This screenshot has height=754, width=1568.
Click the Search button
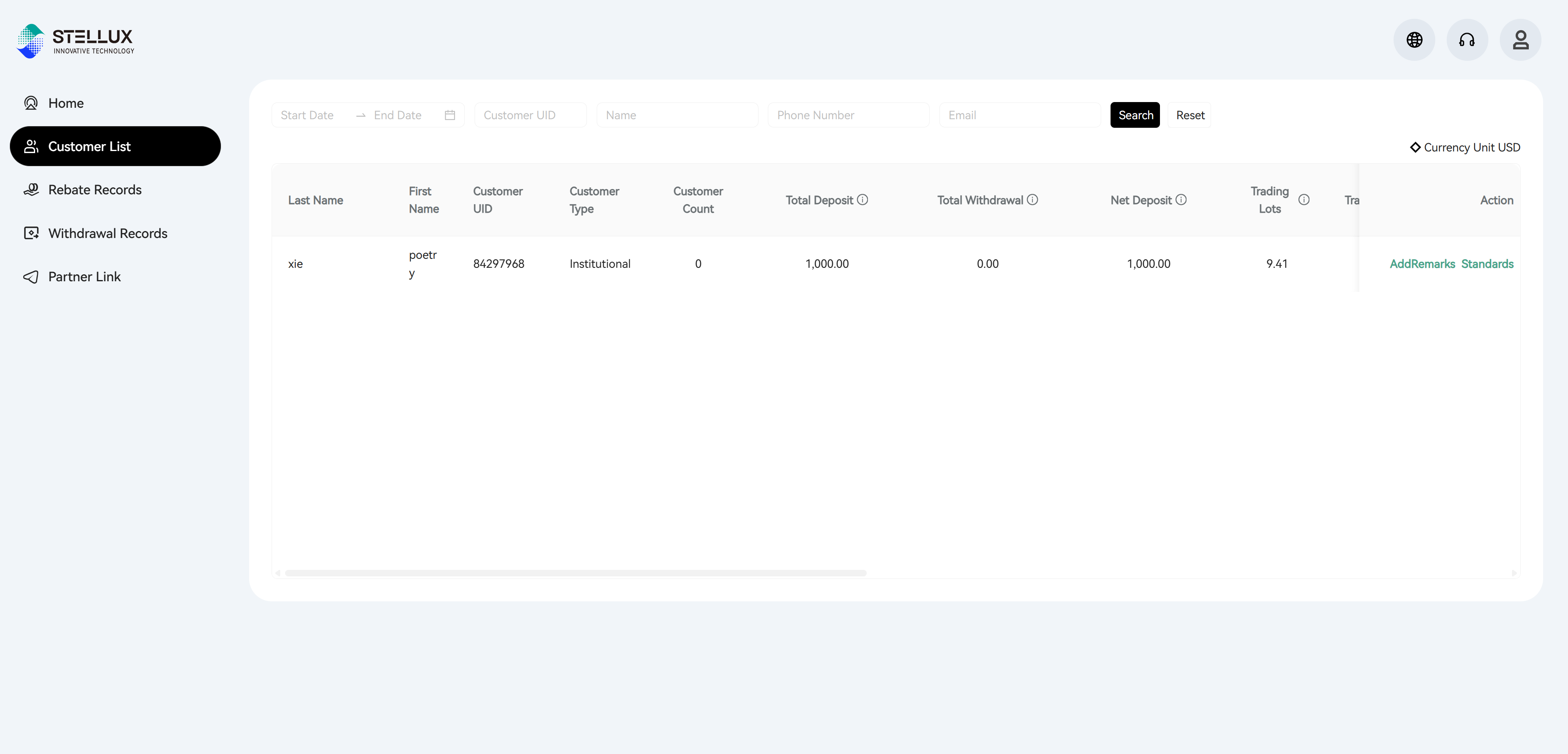point(1135,115)
